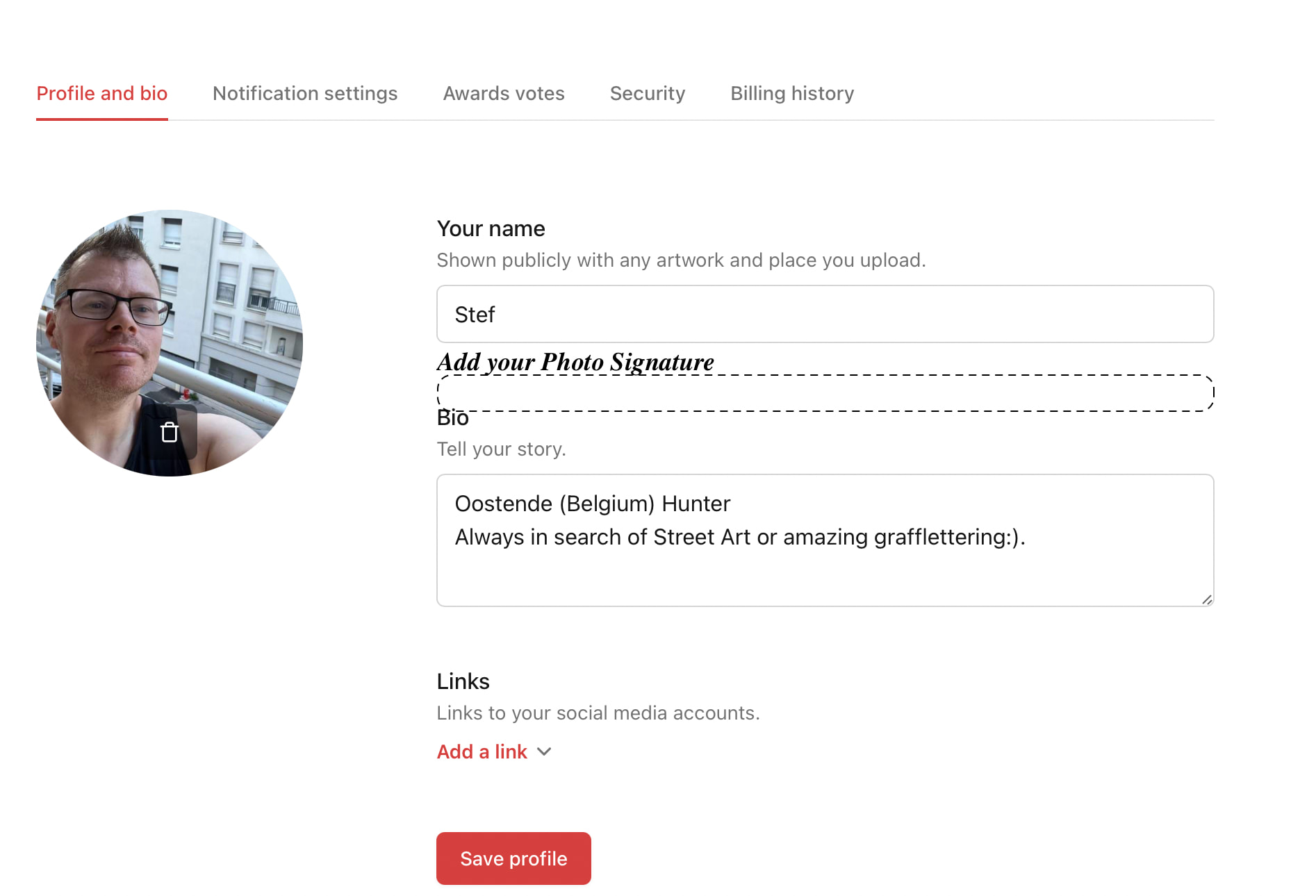Click the Your name label
The width and height of the screenshot is (1316, 896).
(491, 229)
